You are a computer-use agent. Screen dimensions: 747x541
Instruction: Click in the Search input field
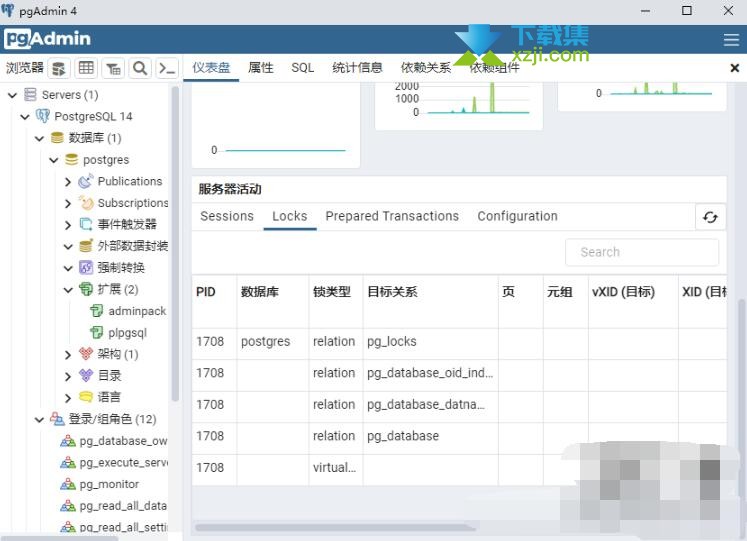coord(642,252)
